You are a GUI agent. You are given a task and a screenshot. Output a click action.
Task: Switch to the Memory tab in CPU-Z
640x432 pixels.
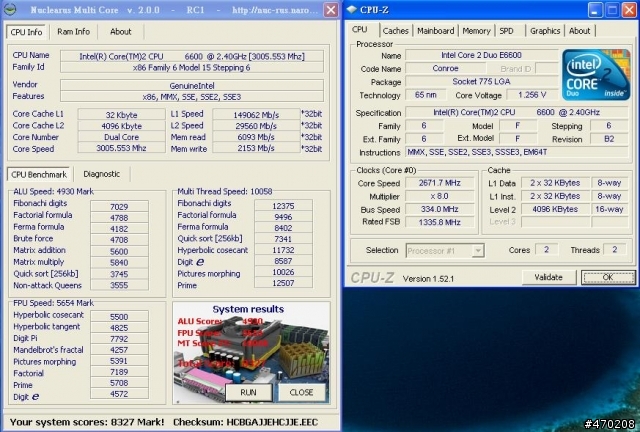[x=476, y=31]
